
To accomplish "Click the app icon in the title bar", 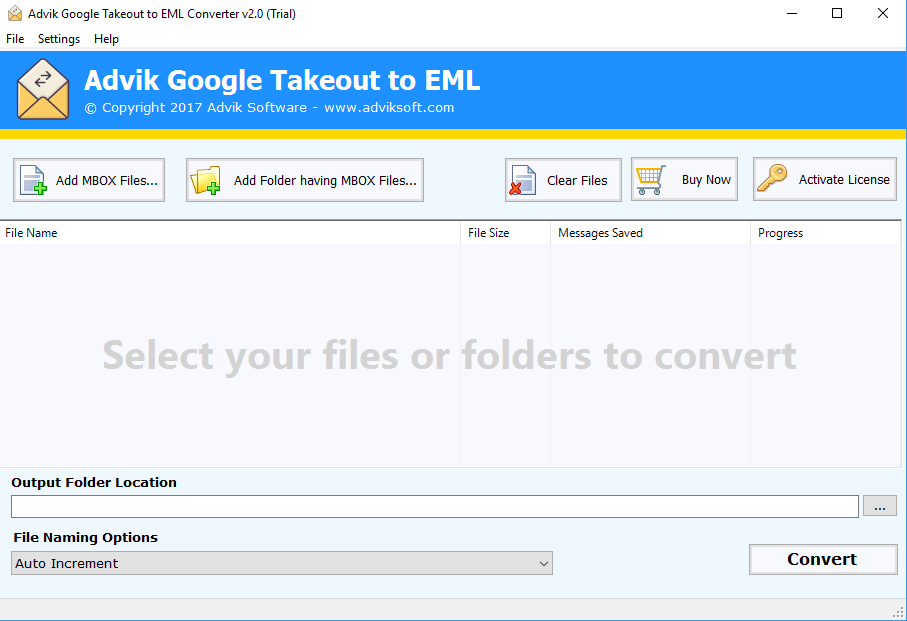I will click(x=15, y=13).
